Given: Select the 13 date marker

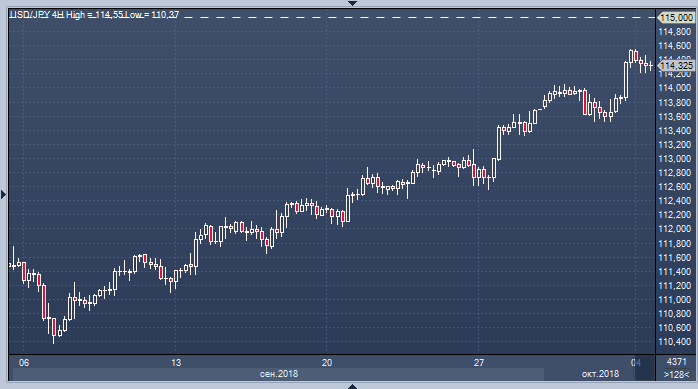Looking at the screenshot, I should pyautogui.click(x=176, y=363).
